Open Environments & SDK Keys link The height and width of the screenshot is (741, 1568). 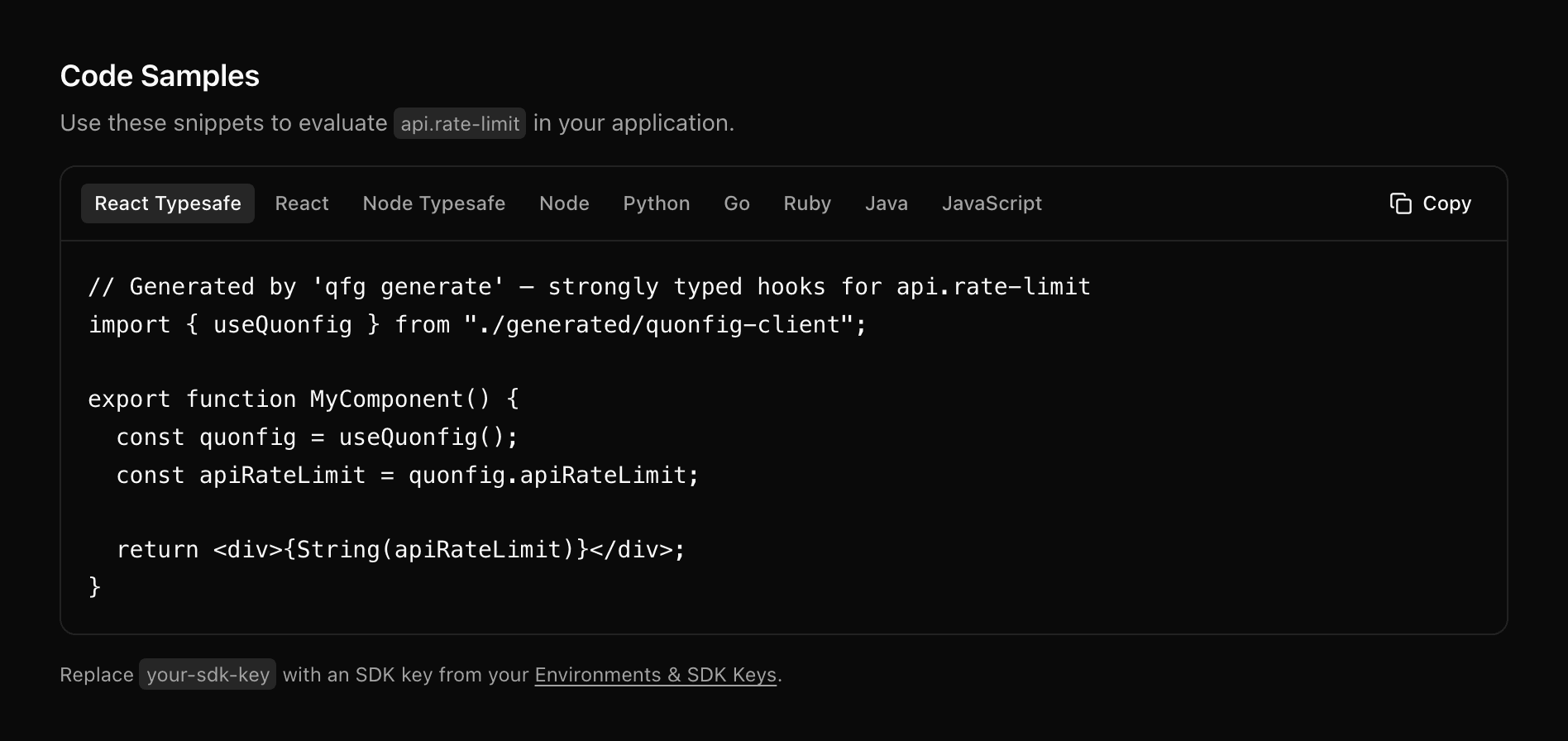pyautogui.click(x=656, y=675)
